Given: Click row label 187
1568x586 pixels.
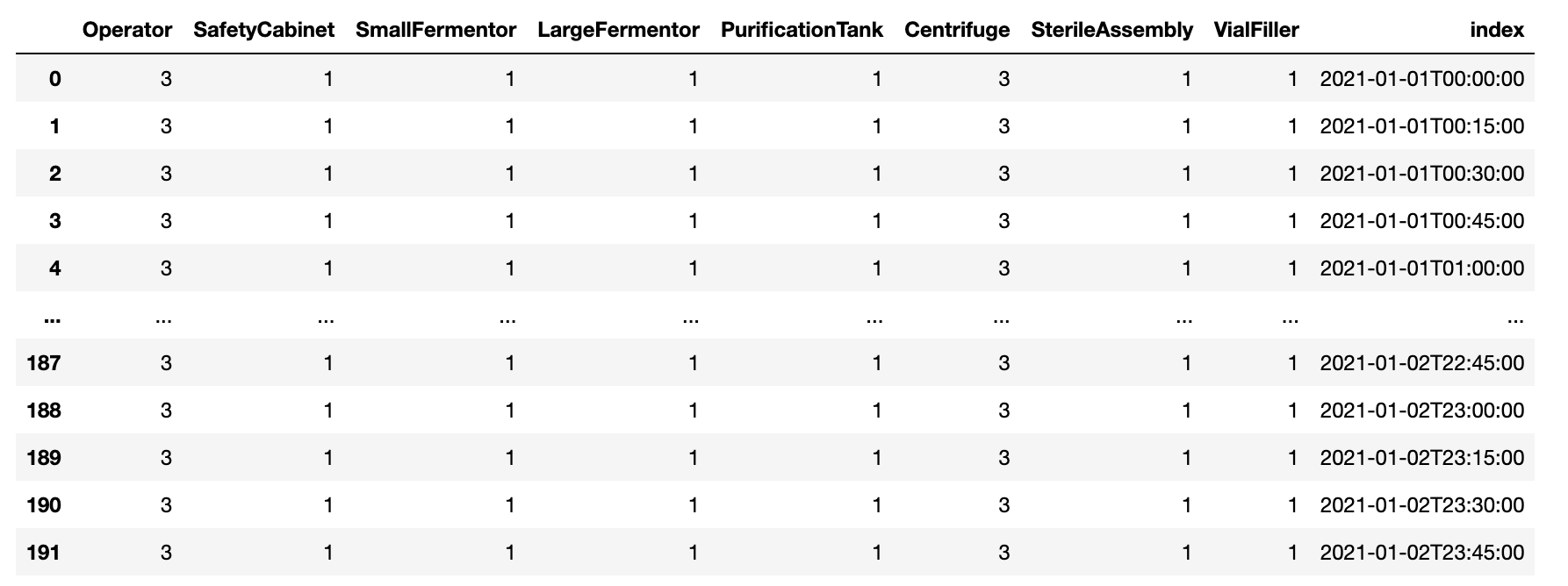Looking at the screenshot, I should (x=44, y=363).
